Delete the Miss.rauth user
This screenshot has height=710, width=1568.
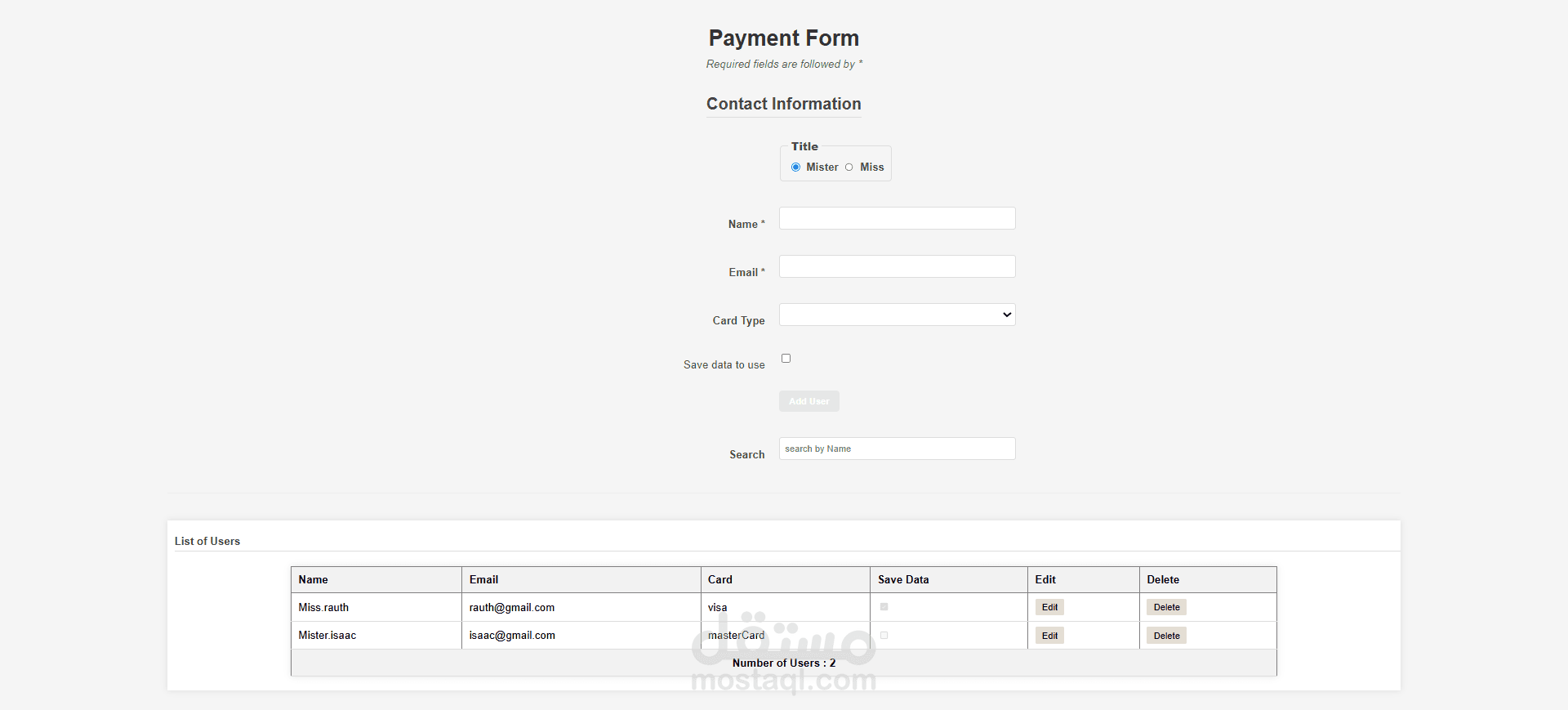tap(1166, 607)
